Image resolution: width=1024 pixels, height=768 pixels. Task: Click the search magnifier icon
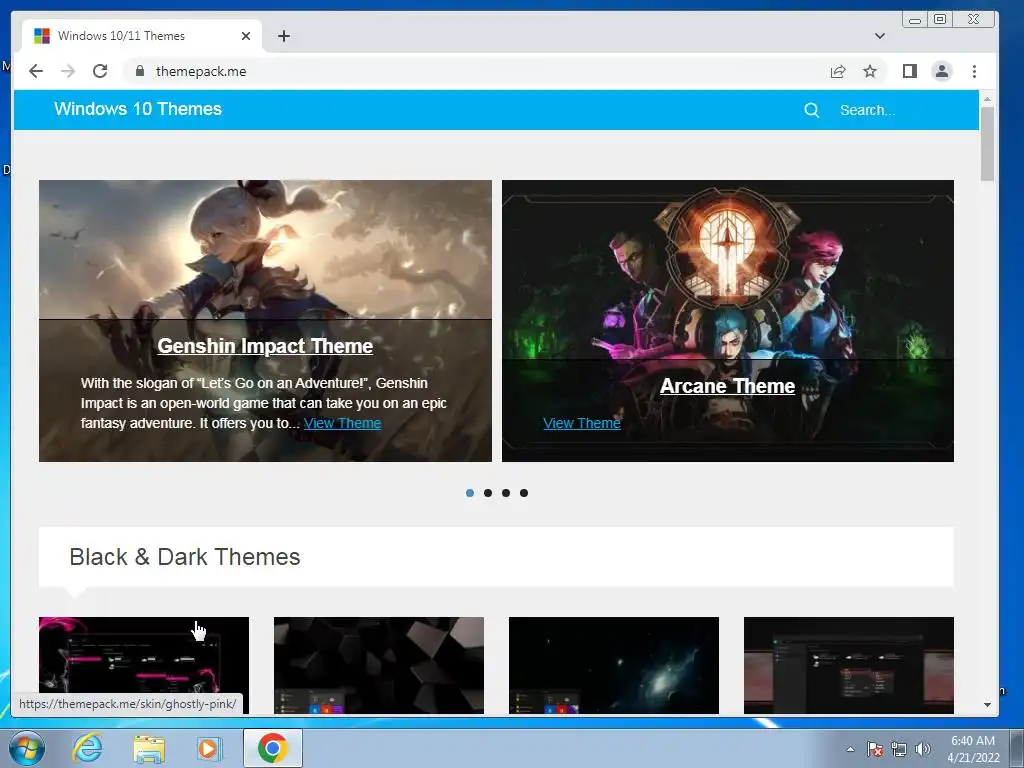click(811, 110)
